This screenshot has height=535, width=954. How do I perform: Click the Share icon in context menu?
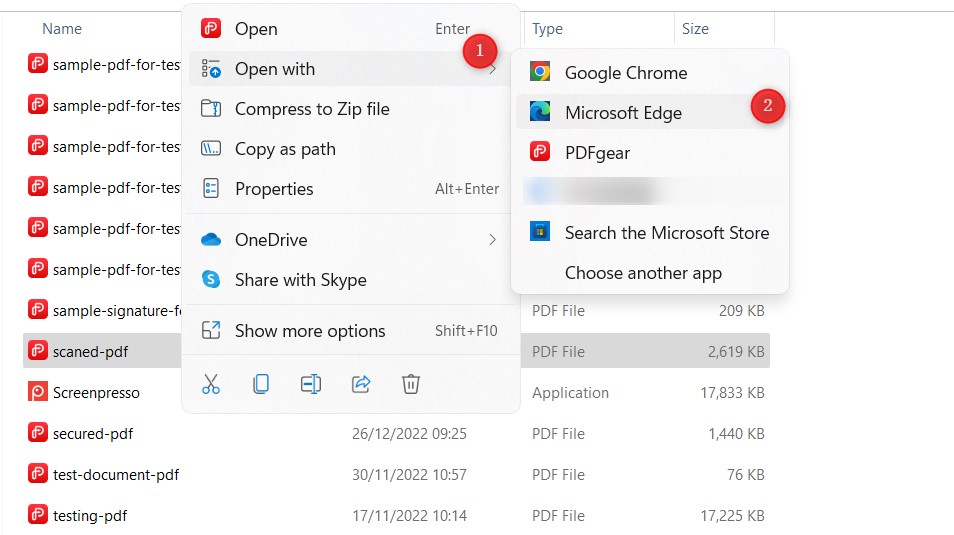point(361,384)
